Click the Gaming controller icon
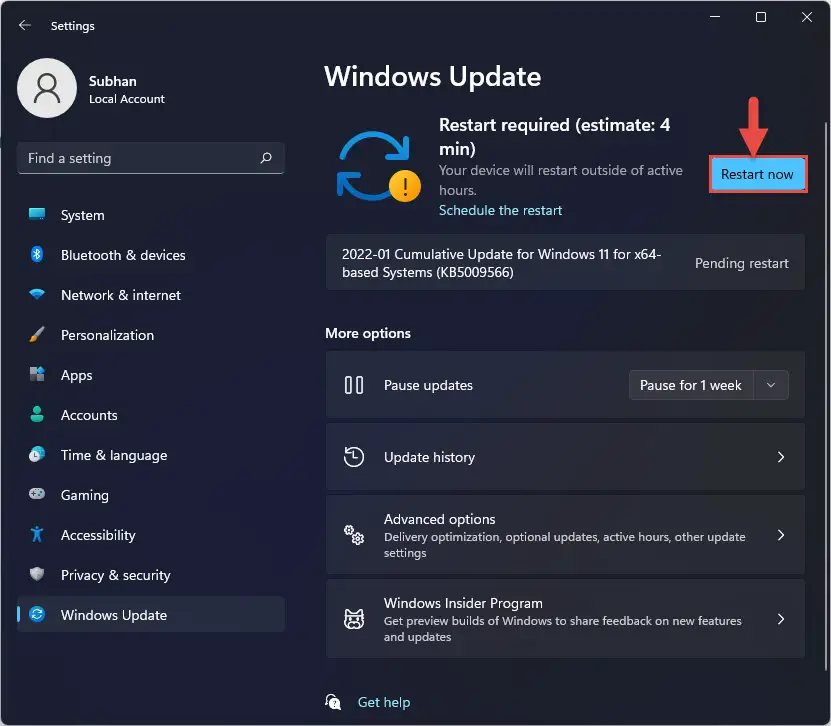The height and width of the screenshot is (726, 831). point(37,494)
